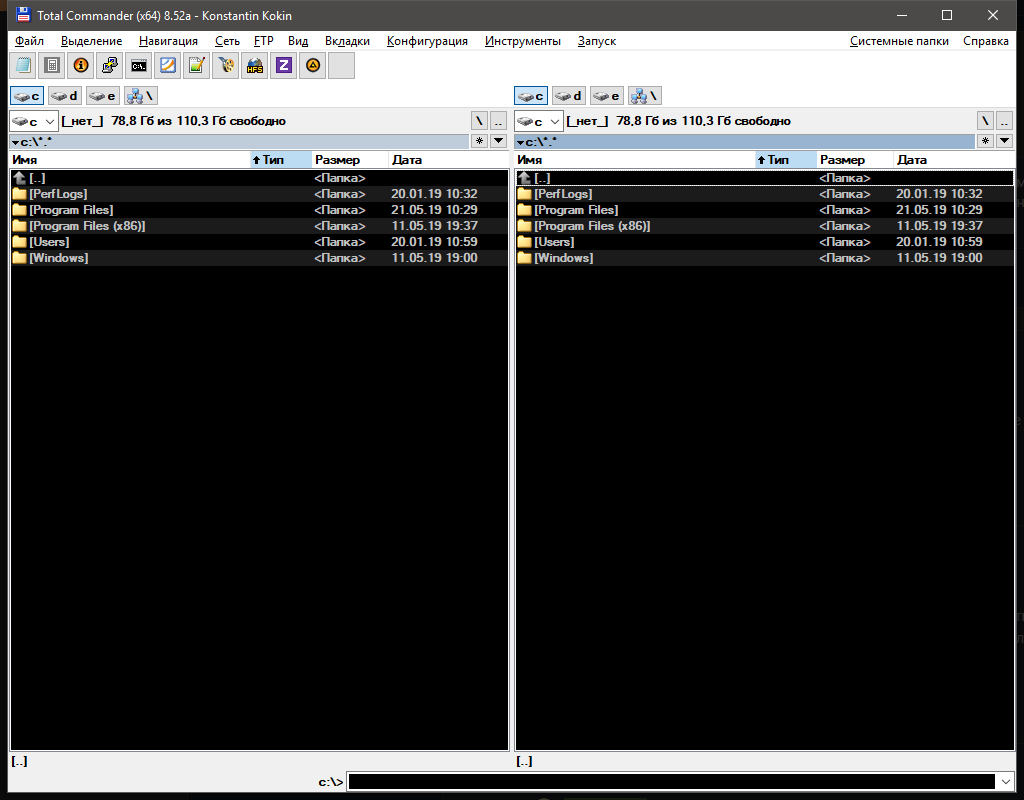Switch right panel to drive e
1024x800 pixels.
(607, 96)
